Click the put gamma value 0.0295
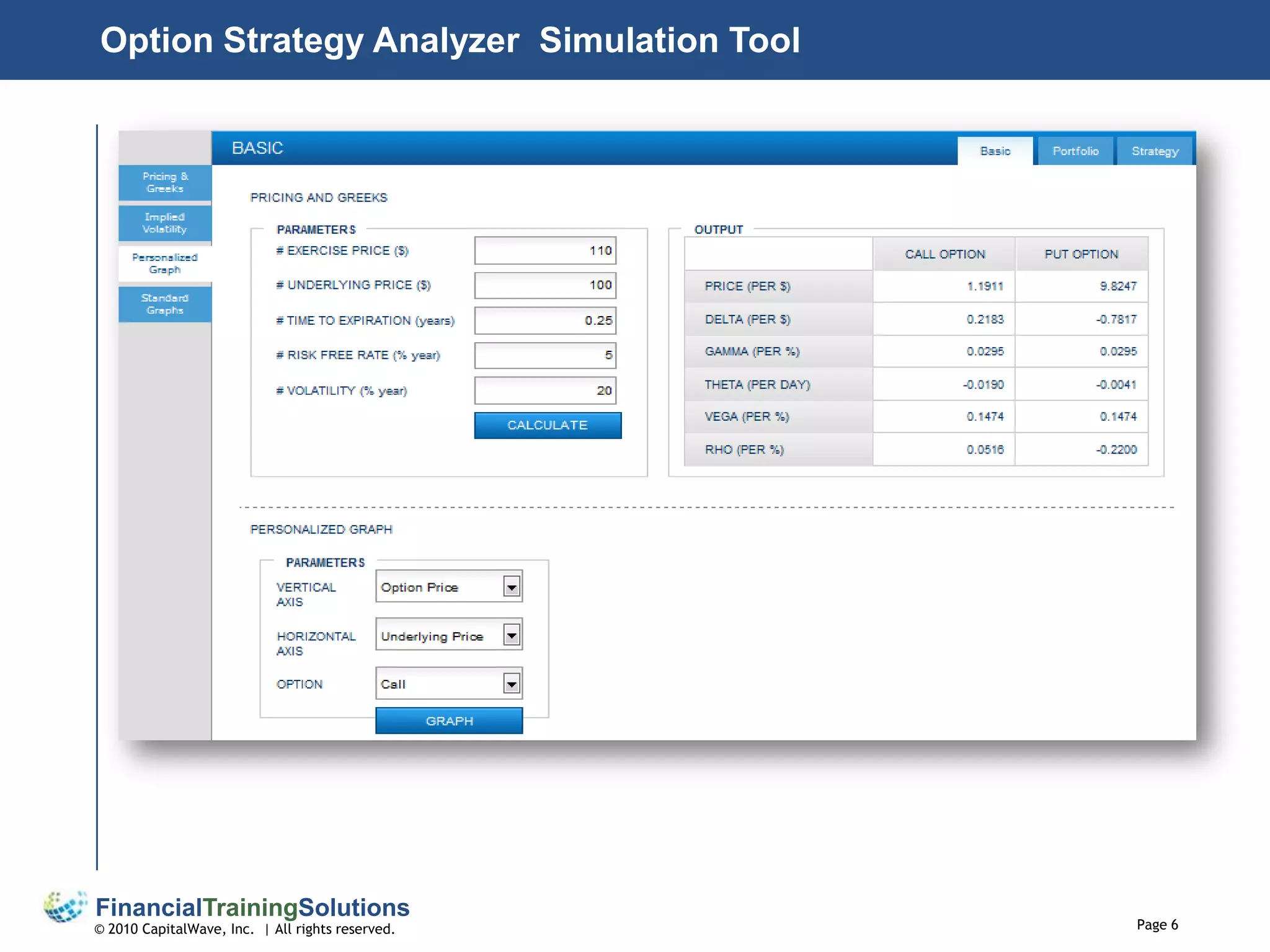Viewport: 1270px width, 952px height. click(x=1119, y=351)
